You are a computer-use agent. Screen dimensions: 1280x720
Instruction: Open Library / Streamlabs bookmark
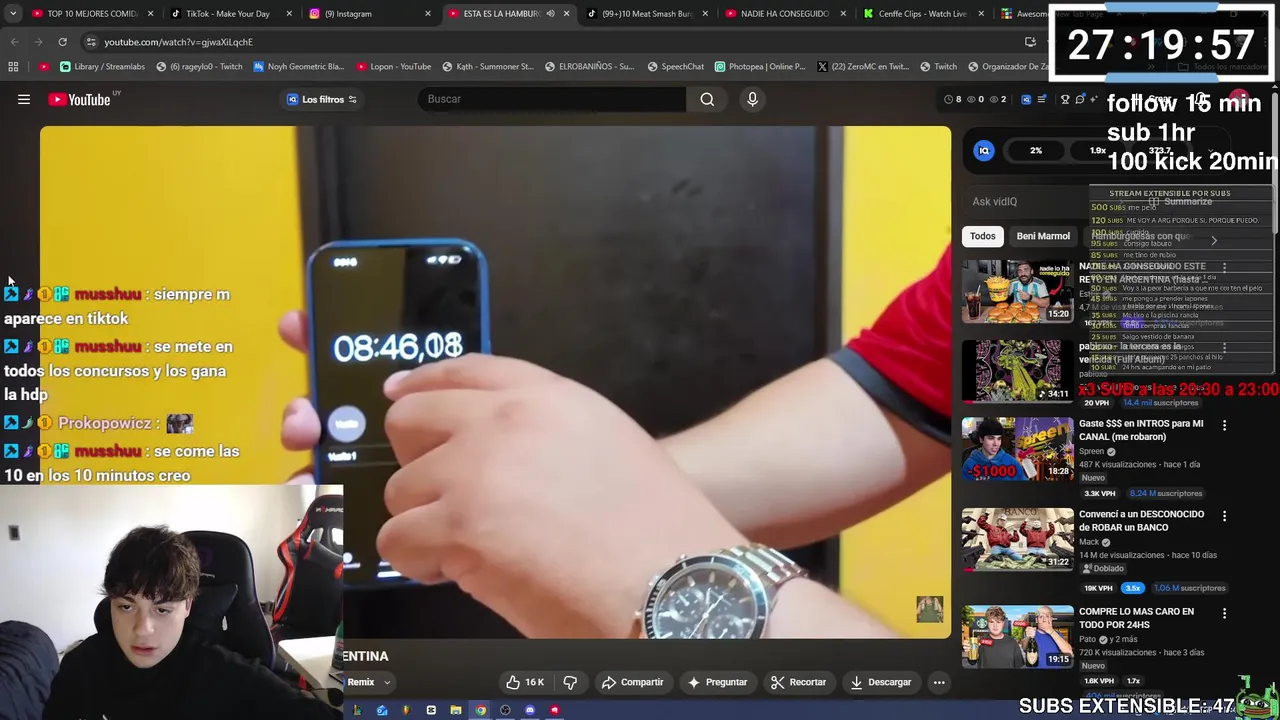[x=102, y=67]
